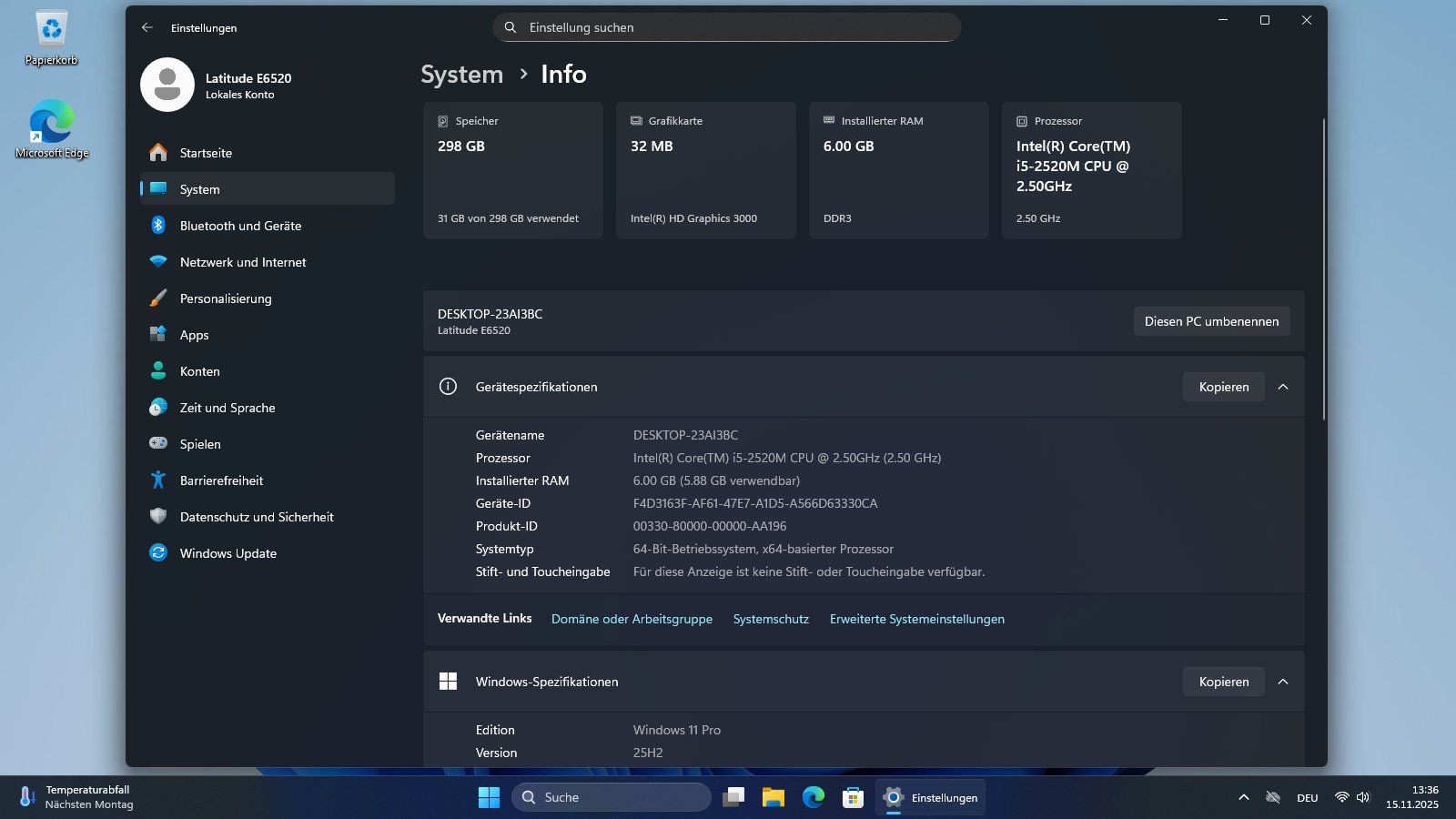Viewport: 1456px width, 819px height.
Task: Click the Einstellungen taskbar button
Action: 930,797
